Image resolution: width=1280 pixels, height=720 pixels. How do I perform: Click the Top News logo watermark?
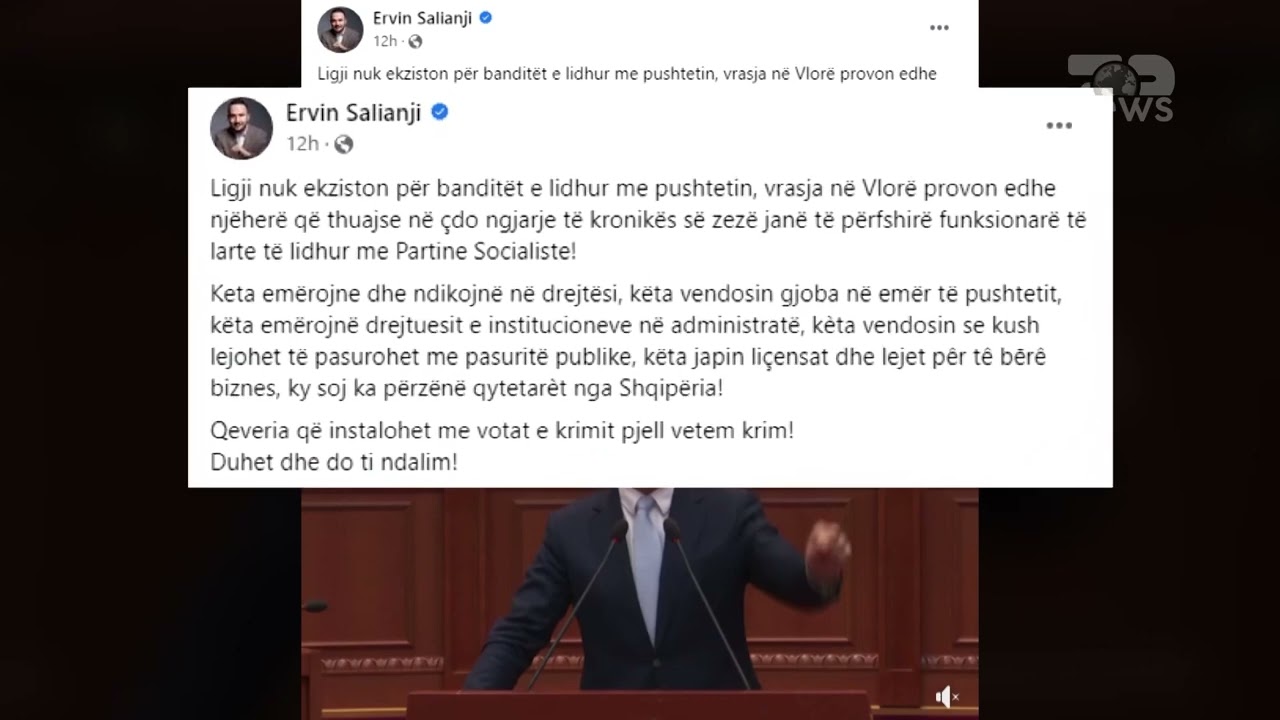click(x=1120, y=88)
